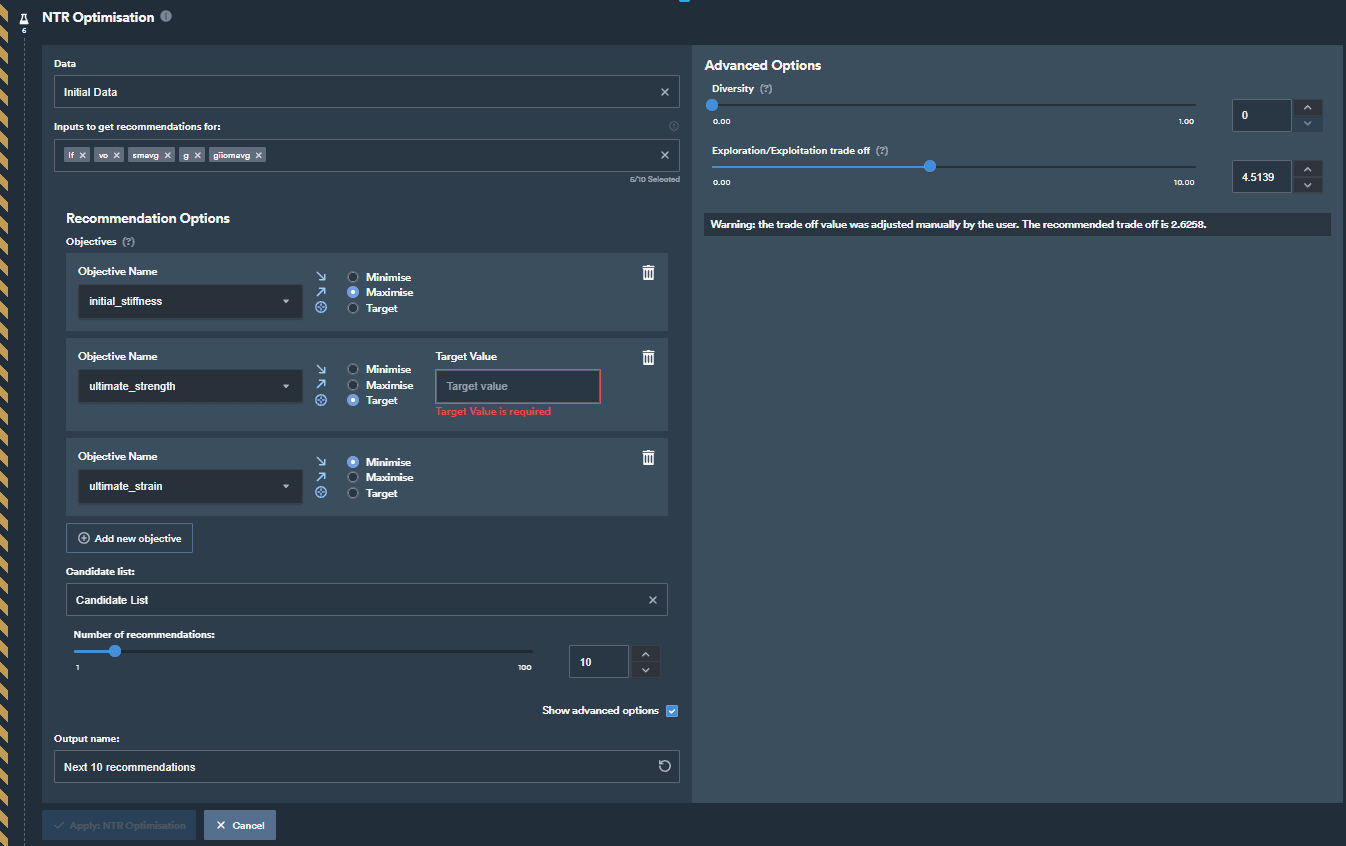Image resolution: width=1346 pixels, height=846 pixels.
Task: Select Target for initial_stiffness
Action: [353, 308]
